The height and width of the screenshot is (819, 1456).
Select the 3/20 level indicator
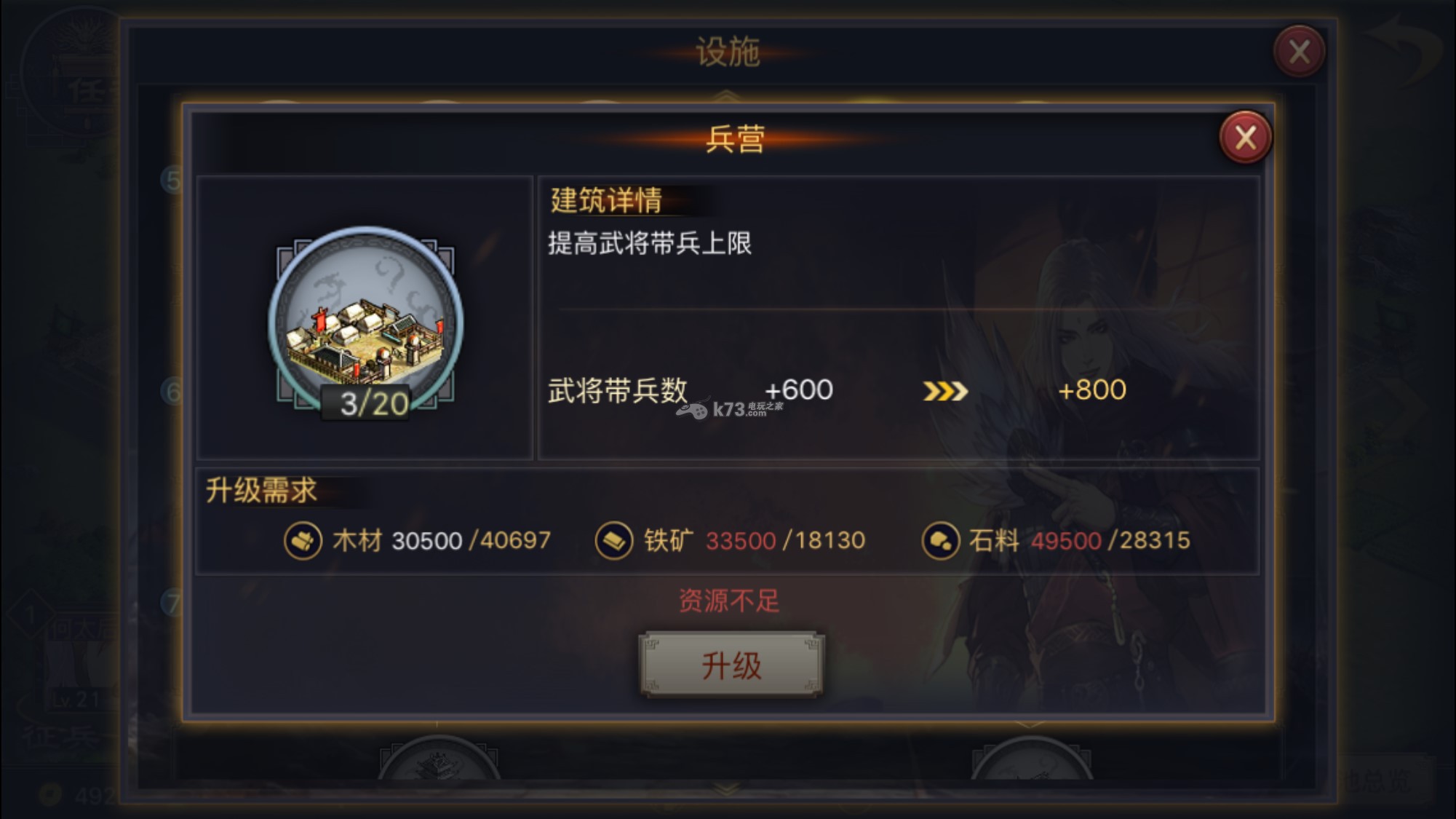coord(374,403)
